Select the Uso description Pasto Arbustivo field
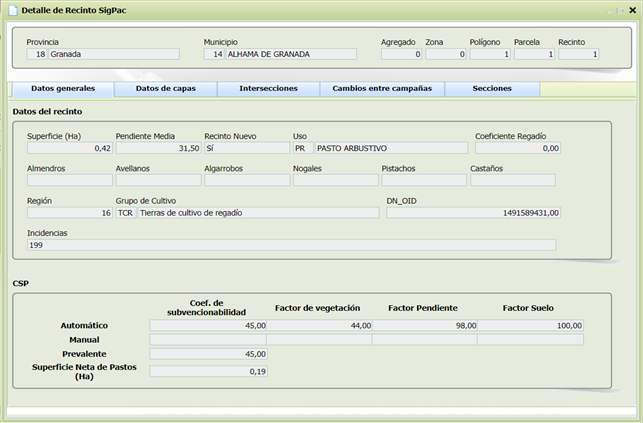This screenshot has height=423, width=643. tap(390, 148)
